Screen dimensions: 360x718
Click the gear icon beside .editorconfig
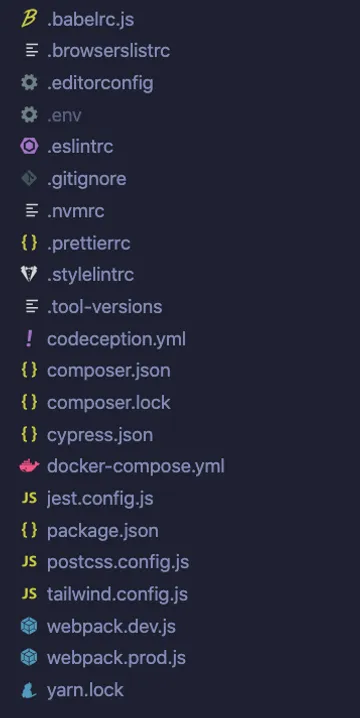click(29, 83)
